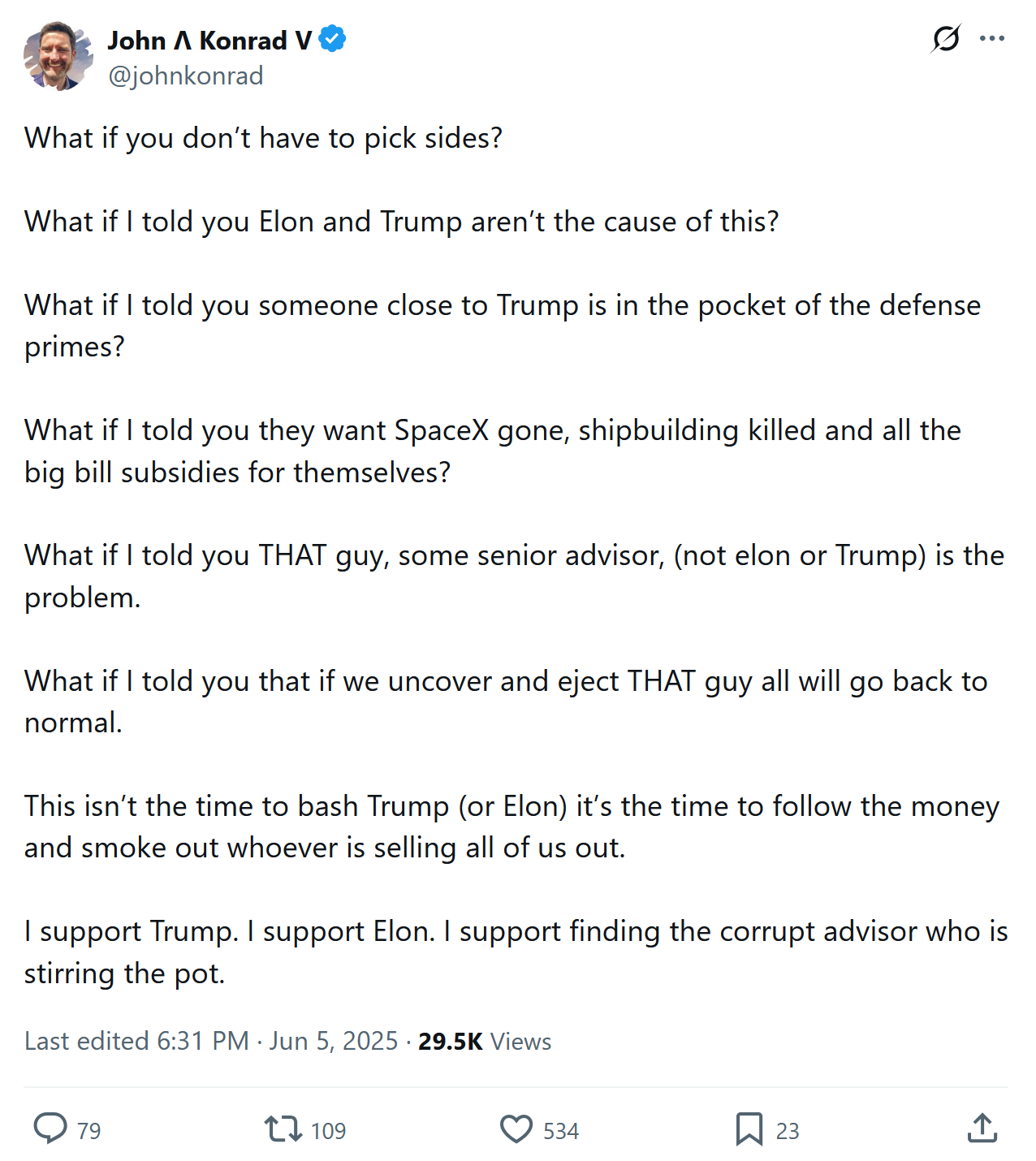Open John Konrad's profile picture
1036x1161 pixels.
(58, 56)
